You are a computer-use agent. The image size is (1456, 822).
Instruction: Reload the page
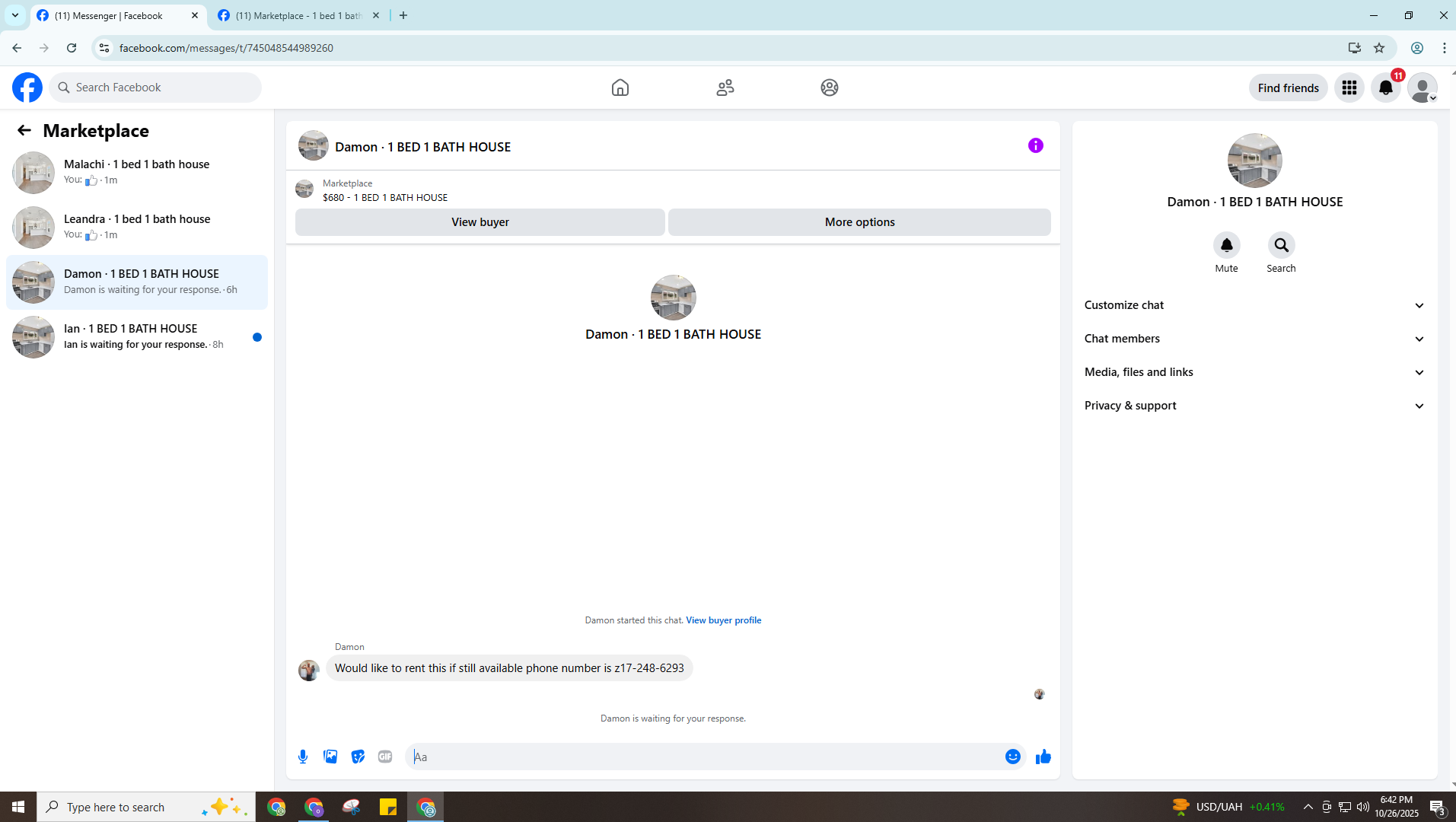click(72, 48)
